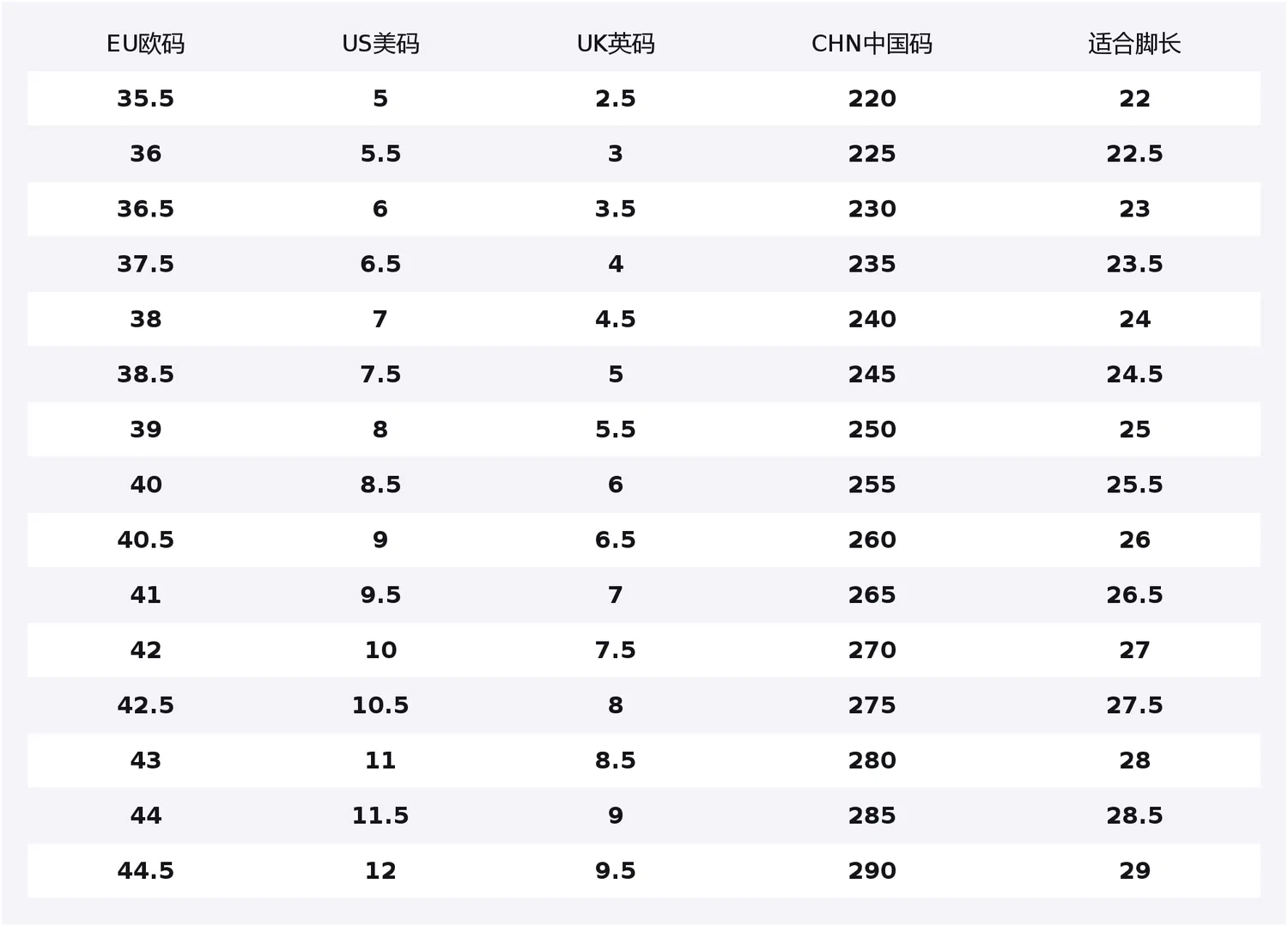1288x927 pixels.
Task: Select US size 8.5 cell
Action: pos(380,485)
